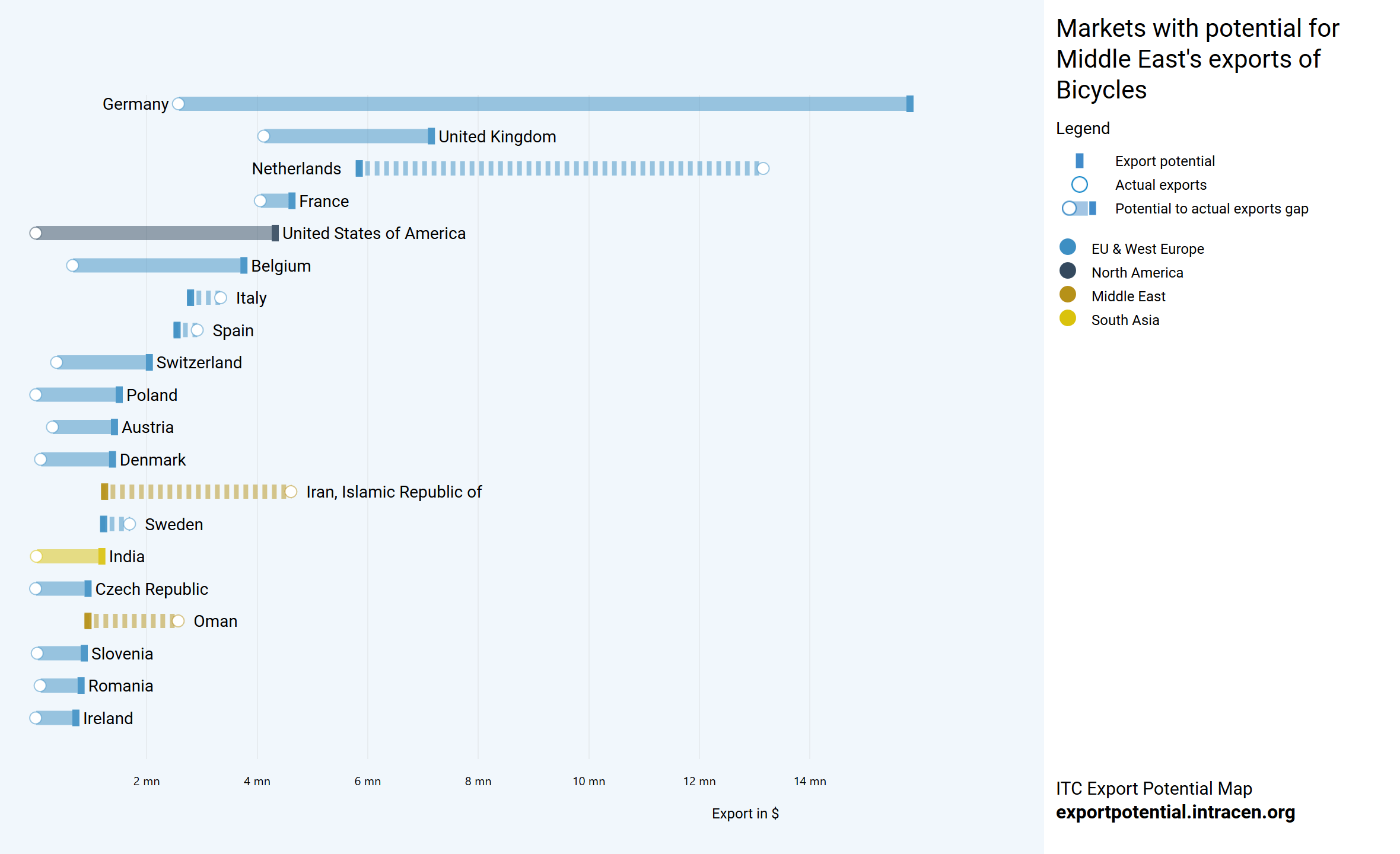Click the Export potential legend icon

click(1079, 161)
